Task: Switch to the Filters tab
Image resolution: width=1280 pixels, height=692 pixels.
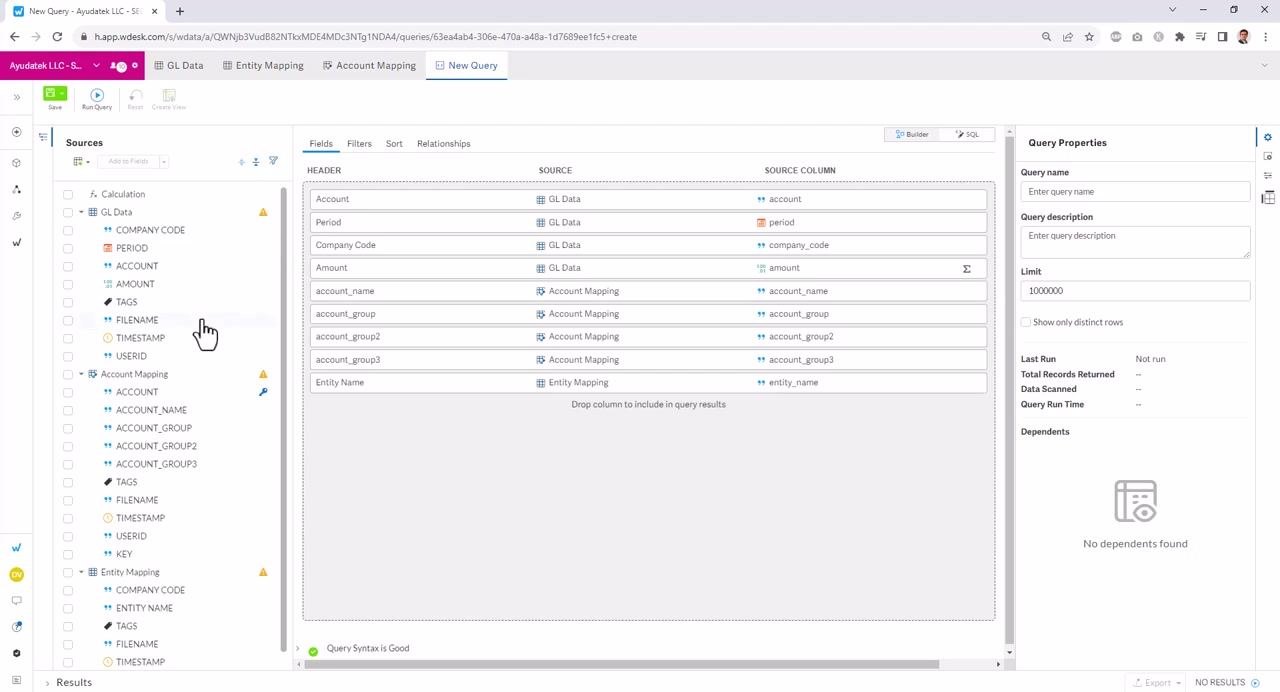Action: point(359,143)
